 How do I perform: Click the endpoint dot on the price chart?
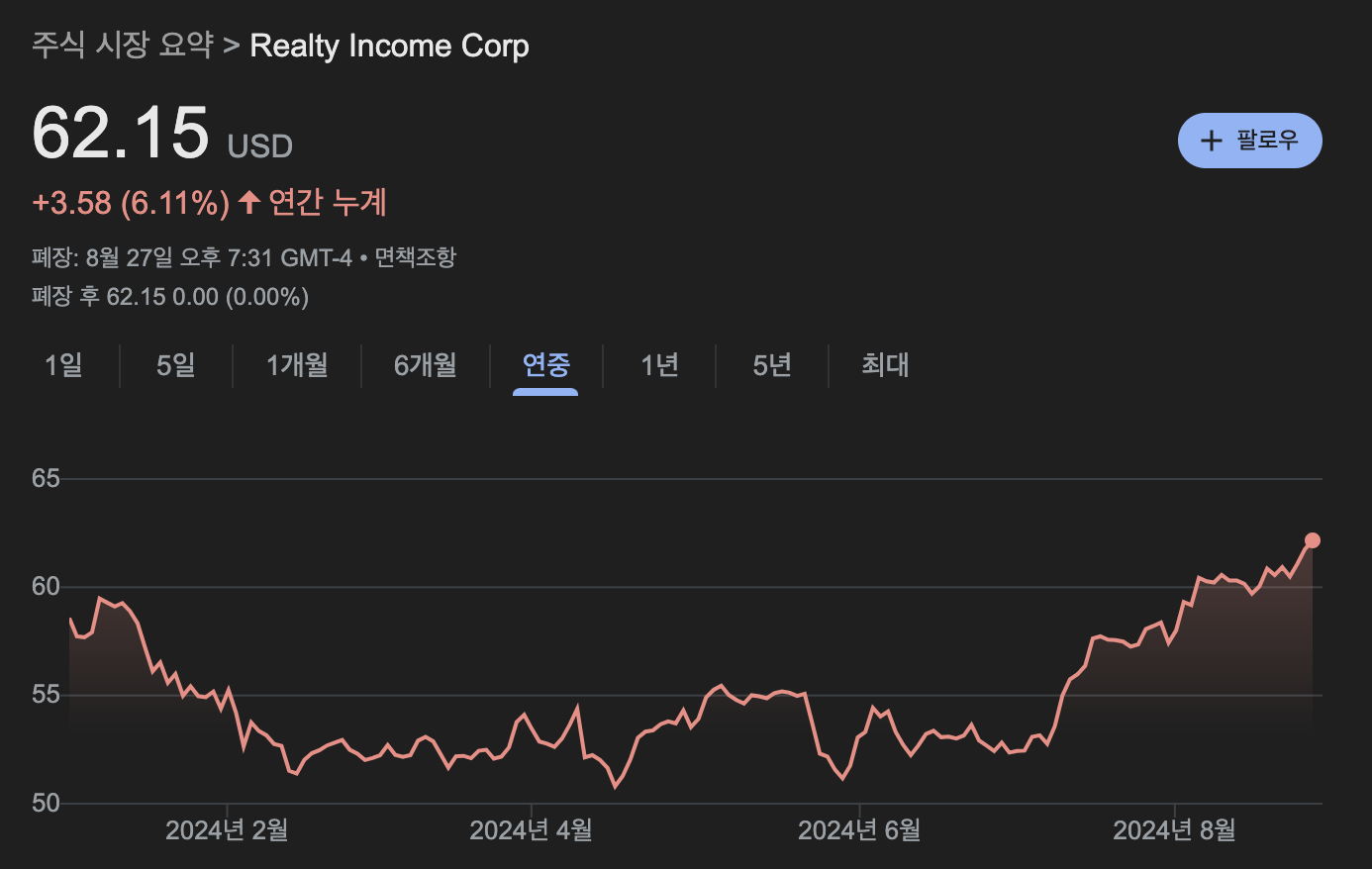point(1313,540)
